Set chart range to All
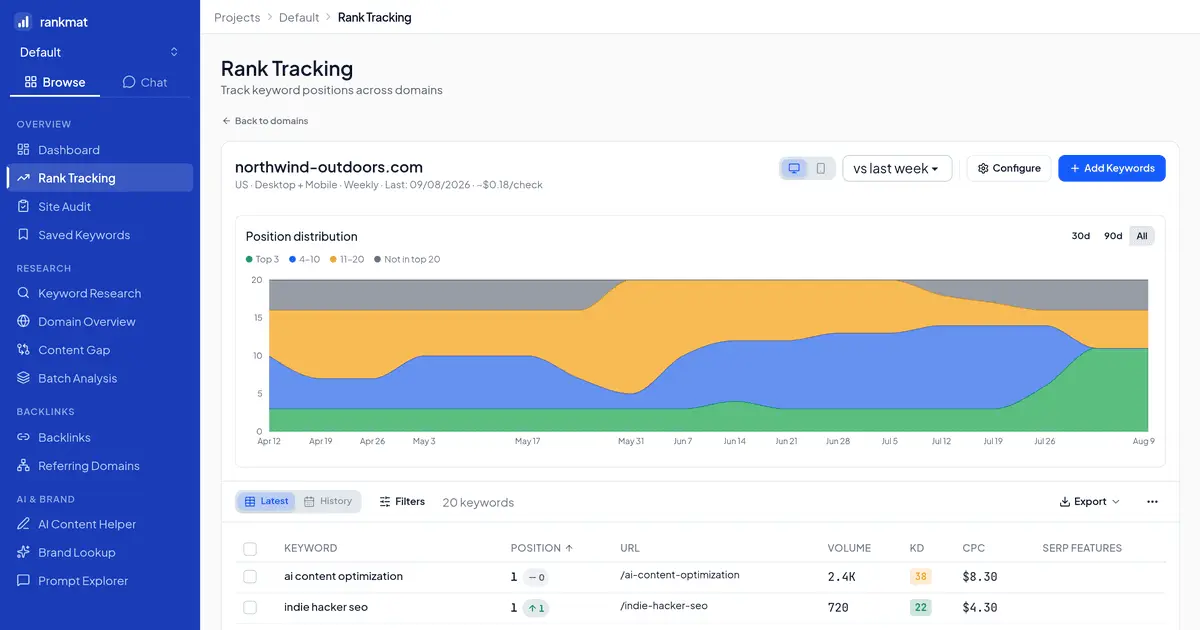The height and width of the screenshot is (630, 1200). click(1142, 236)
